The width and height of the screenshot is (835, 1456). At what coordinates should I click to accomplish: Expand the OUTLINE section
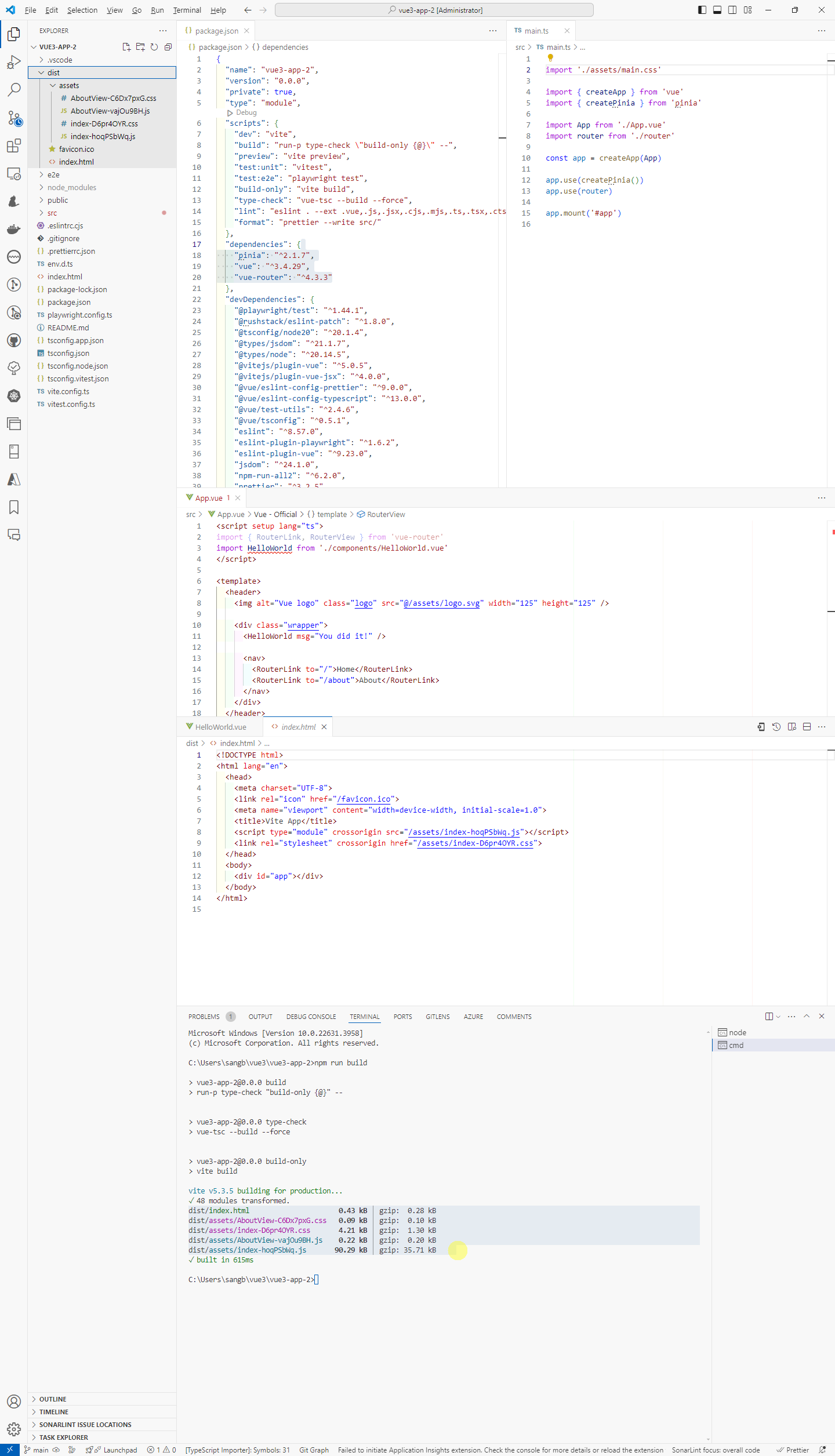102,1399
